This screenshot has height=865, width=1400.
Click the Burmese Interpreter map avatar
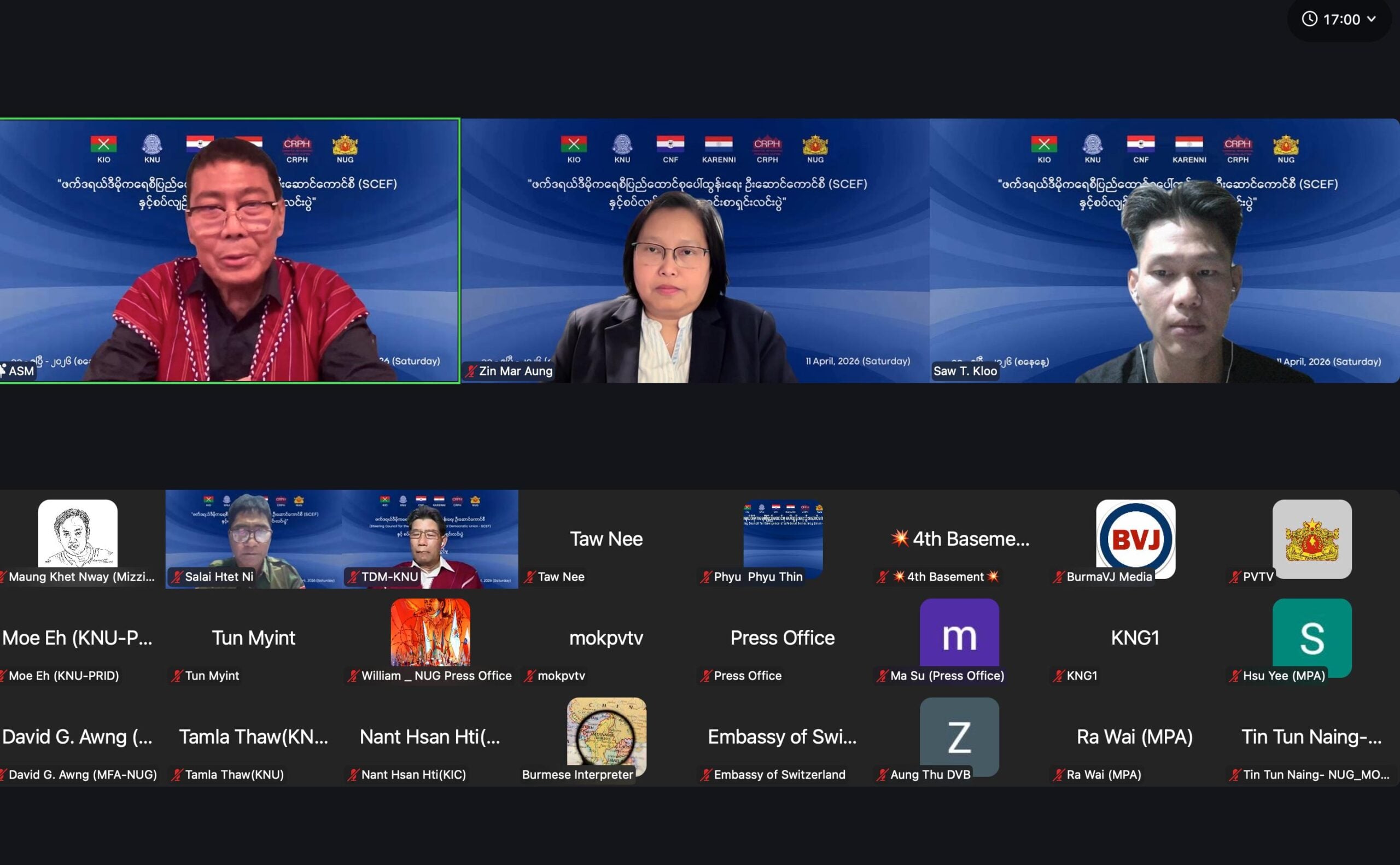pos(606,732)
